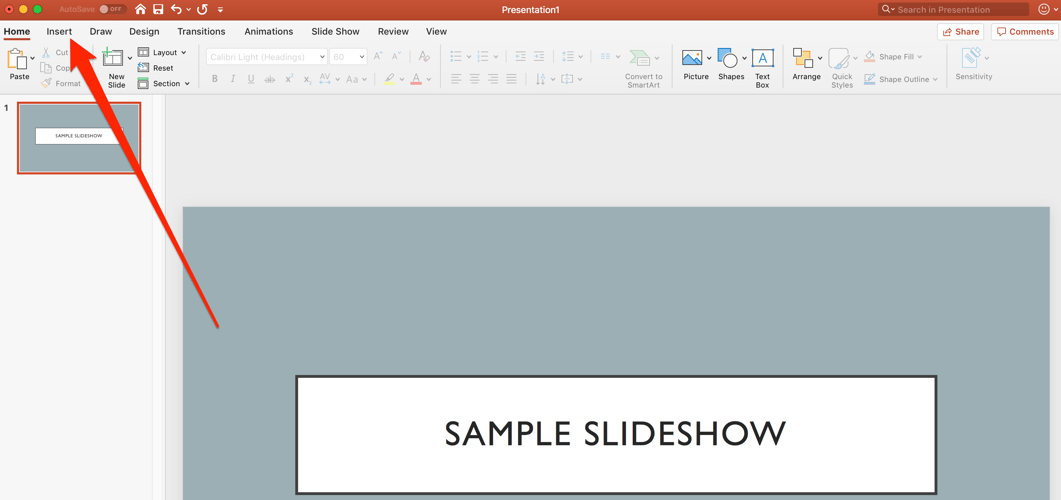Viewport: 1061px width, 500px height.
Task: Click the Sensitivity icon
Action: click(x=972, y=57)
